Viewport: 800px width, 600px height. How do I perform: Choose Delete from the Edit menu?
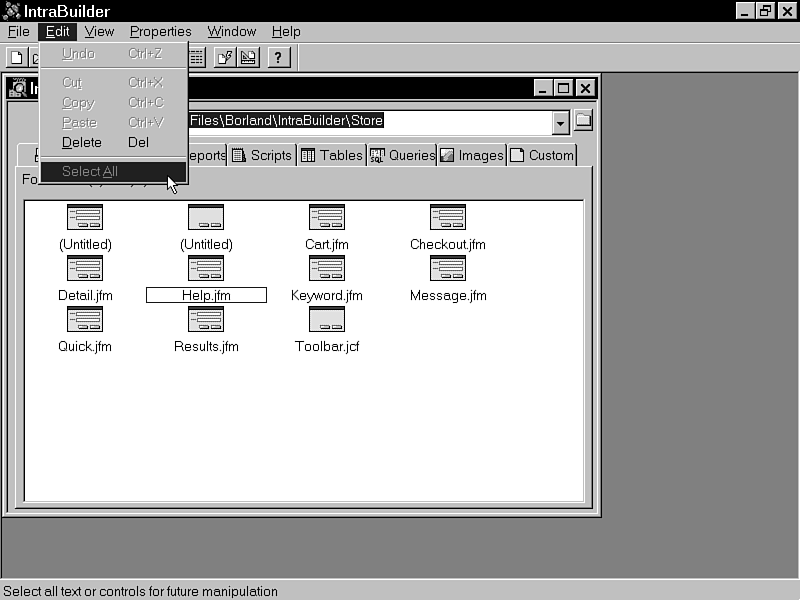82,142
